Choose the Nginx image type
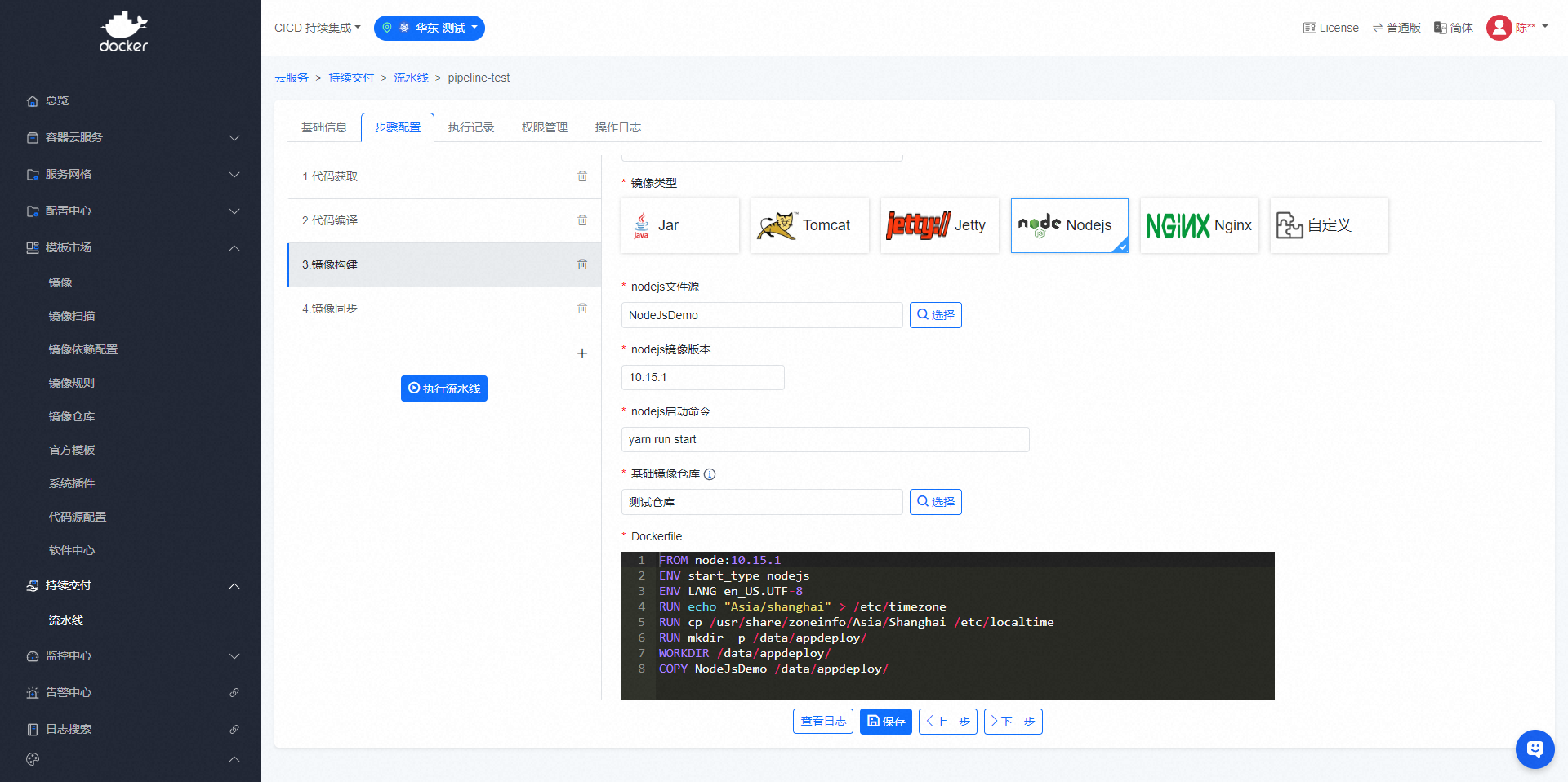Screen dimensions: 1568x782 [1199, 225]
